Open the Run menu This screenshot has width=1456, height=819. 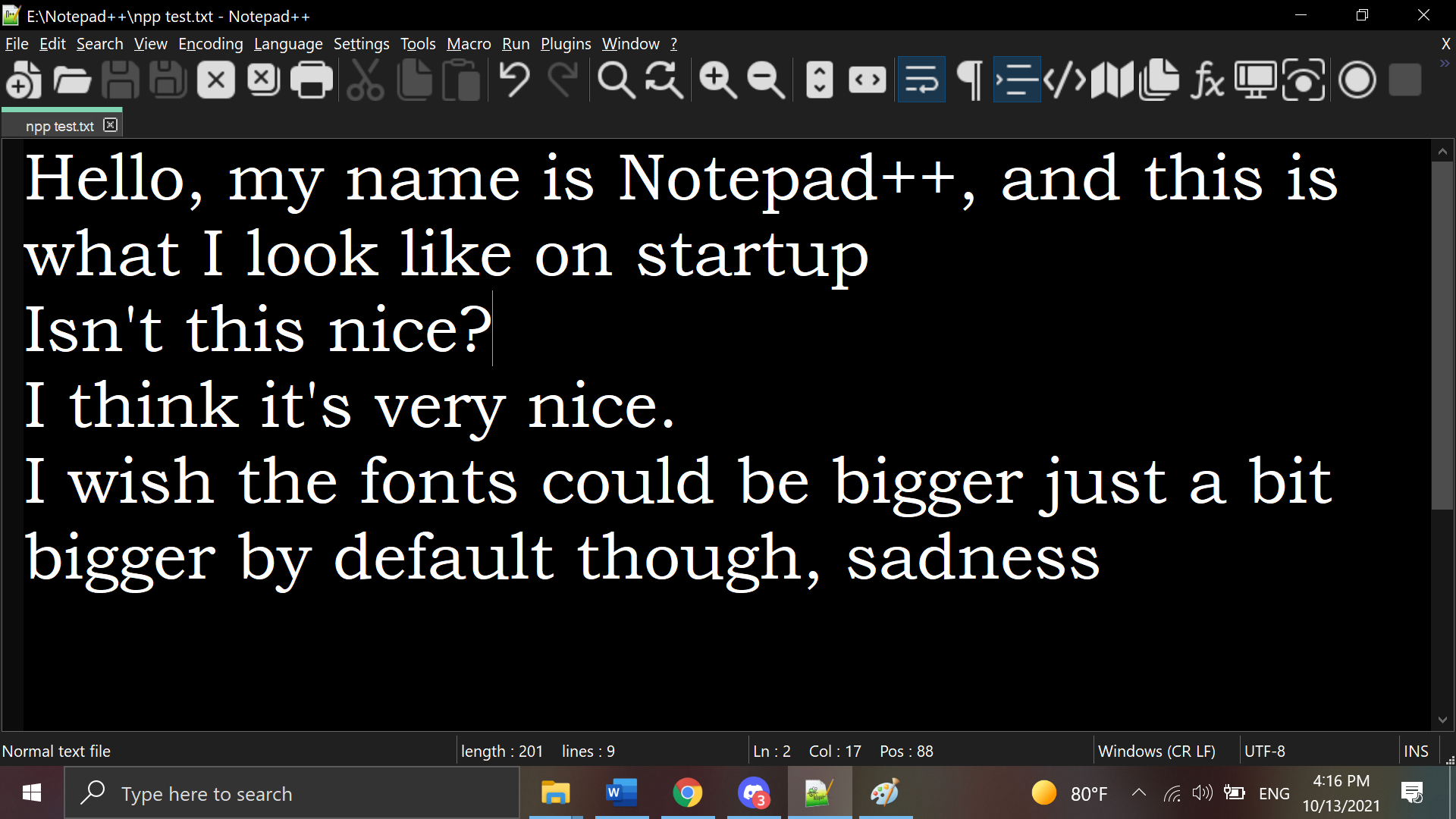516,44
